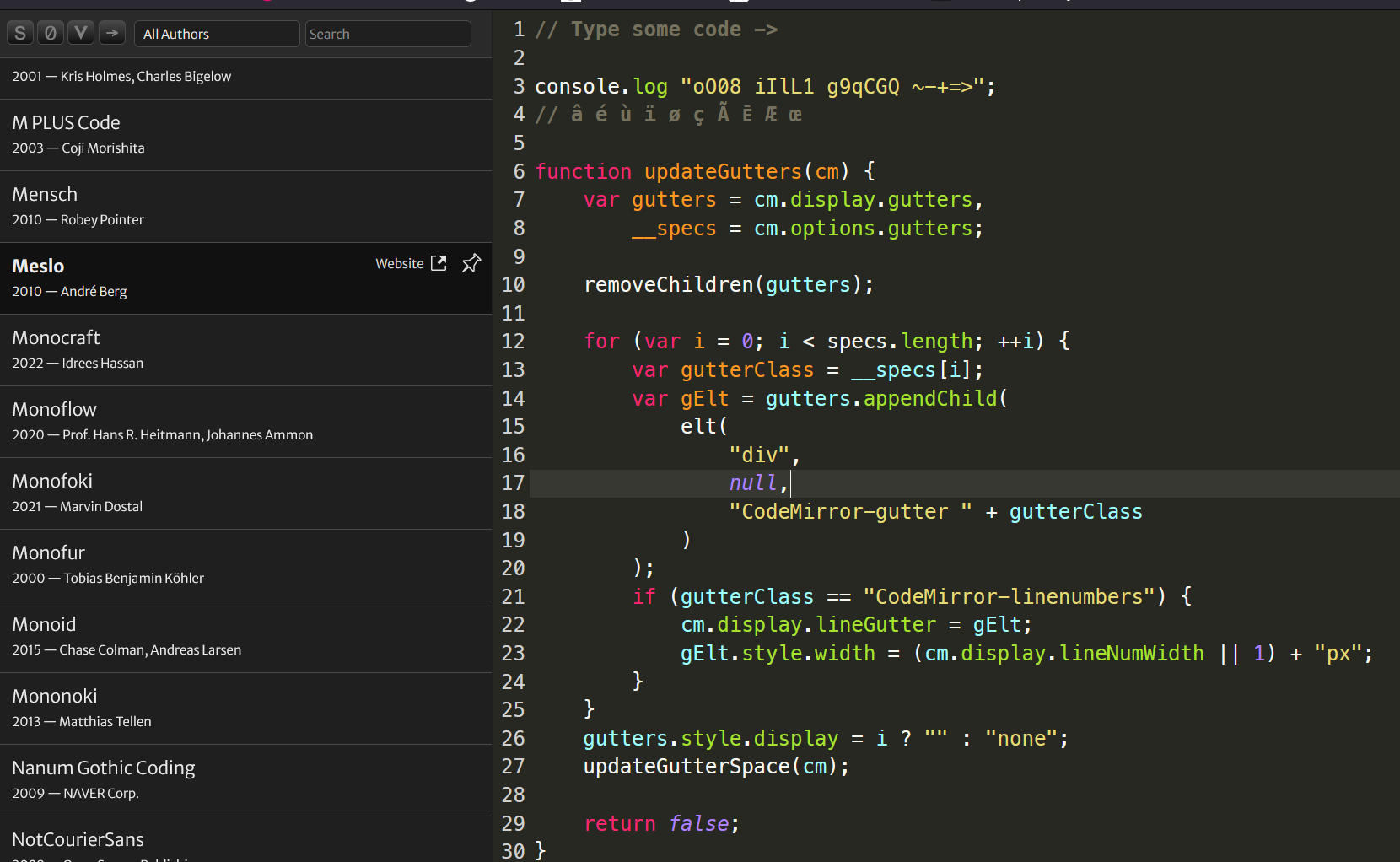Pin the Meslo font
Screen dimensions: 1400x862
(x=471, y=263)
